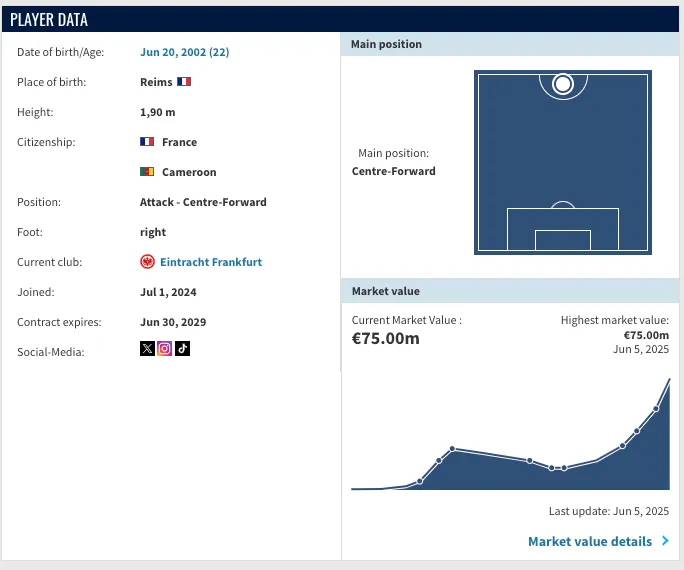Click the €75.00m current market value

(386, 338)
